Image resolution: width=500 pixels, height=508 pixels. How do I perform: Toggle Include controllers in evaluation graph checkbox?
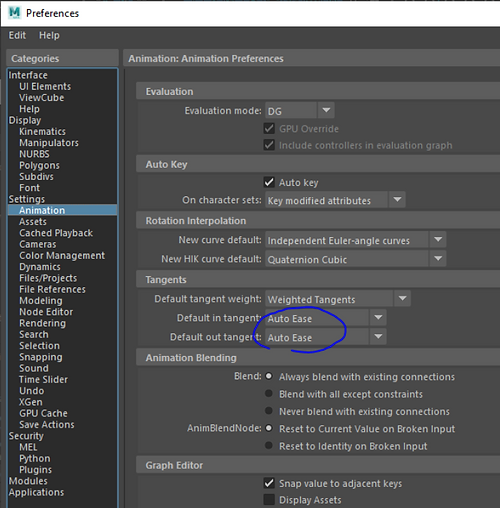pyautogui.click(x=269, y=145)
